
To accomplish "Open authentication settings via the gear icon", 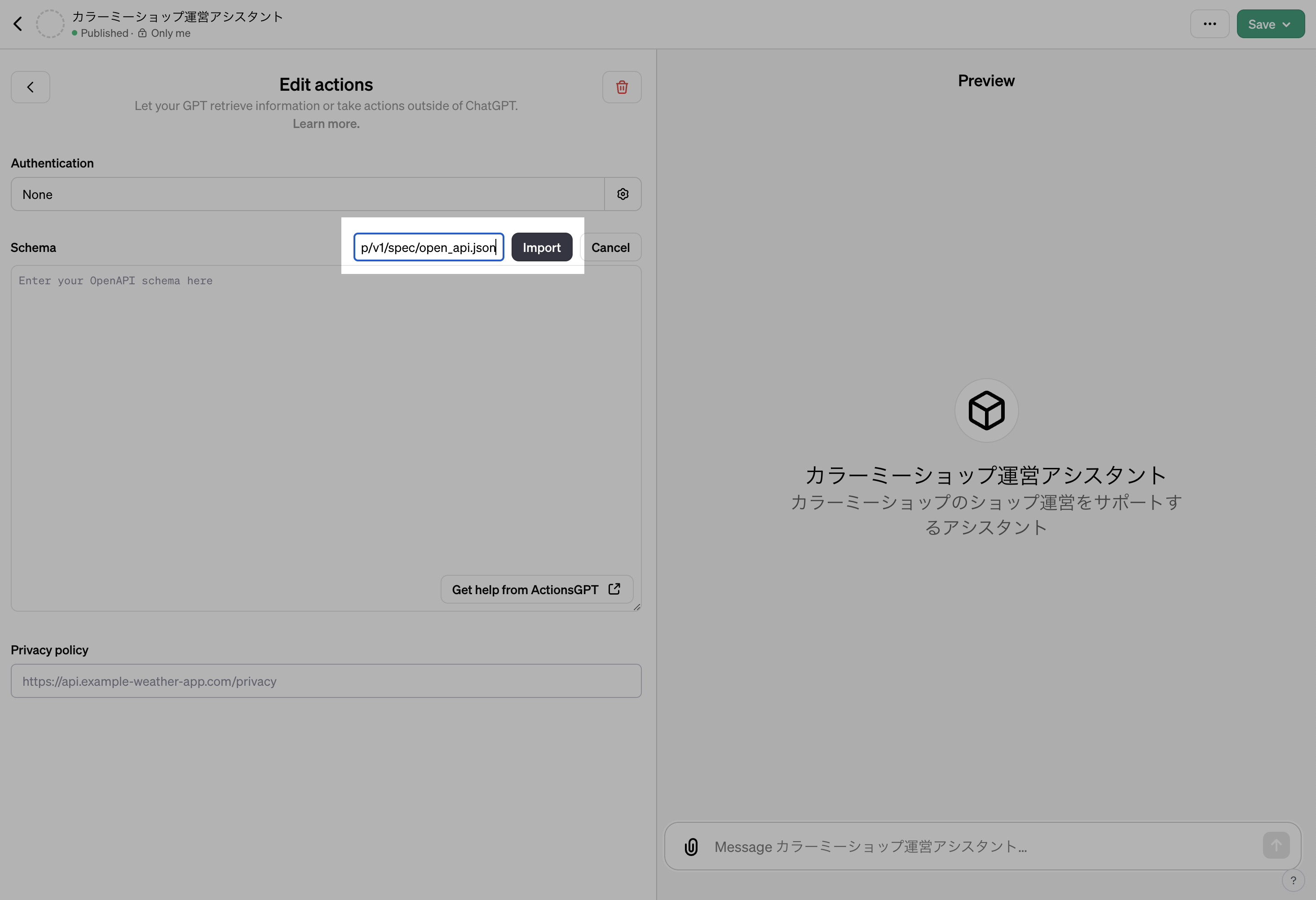I will pyautogui.click(x=623, y=194).
